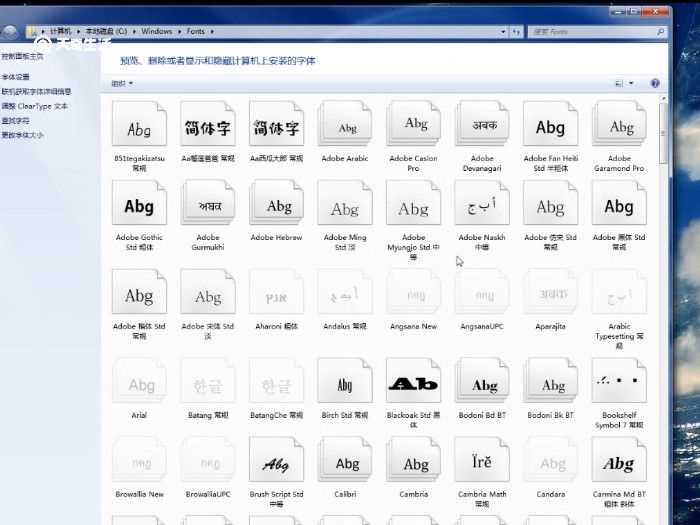Select the Adobe Gothic Std font
This screenshot has height=525, width=700.
click(x=139, y=203)
